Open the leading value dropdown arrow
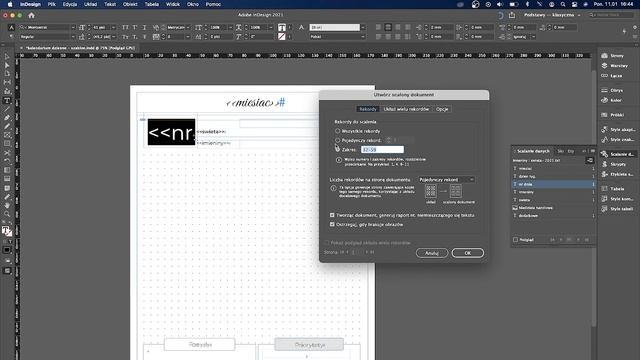 [x=113, y=37]
